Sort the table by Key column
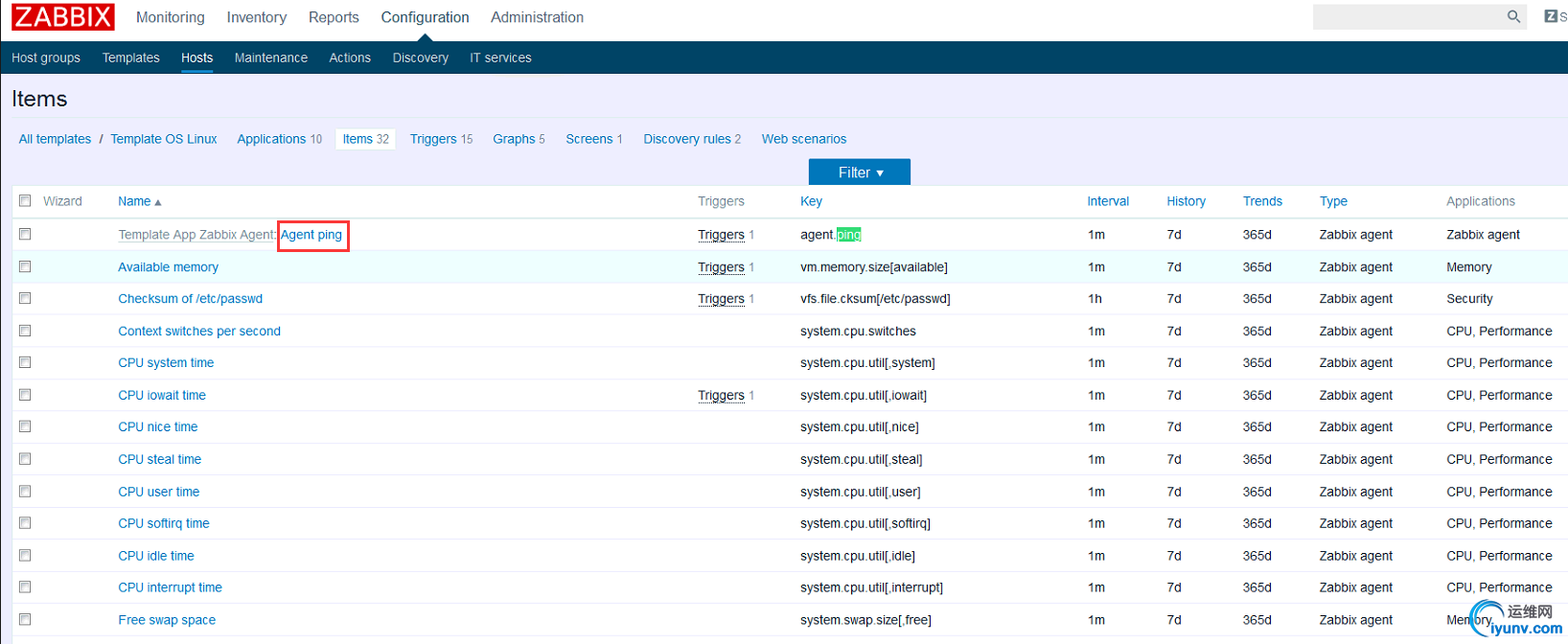The height and width of the screenshot is (644, 1568). (811, 201)
